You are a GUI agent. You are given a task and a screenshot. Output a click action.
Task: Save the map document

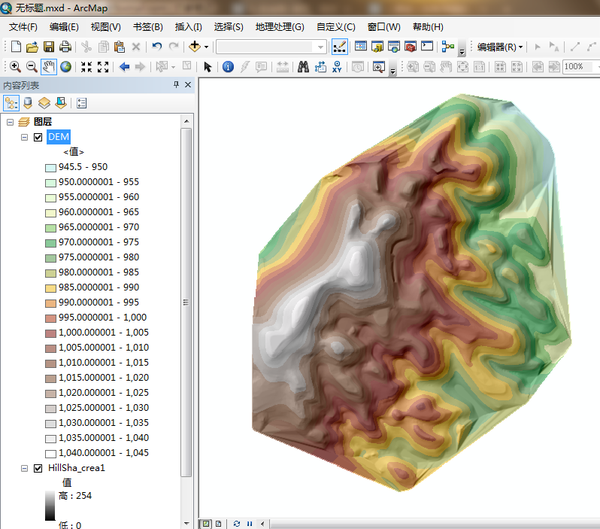pos(48,47)
